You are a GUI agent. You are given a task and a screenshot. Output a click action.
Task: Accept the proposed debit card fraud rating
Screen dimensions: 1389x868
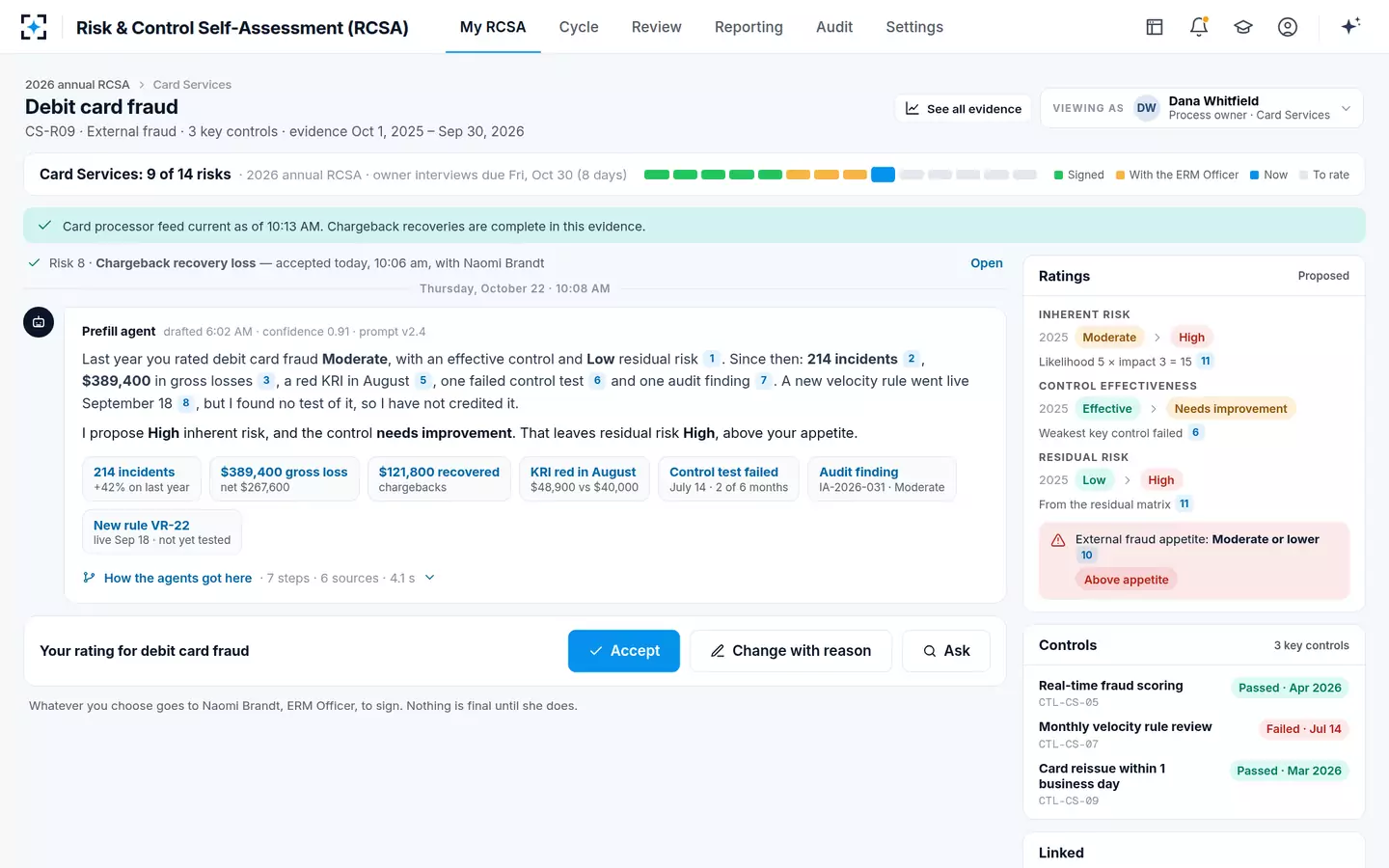(624, 651)
